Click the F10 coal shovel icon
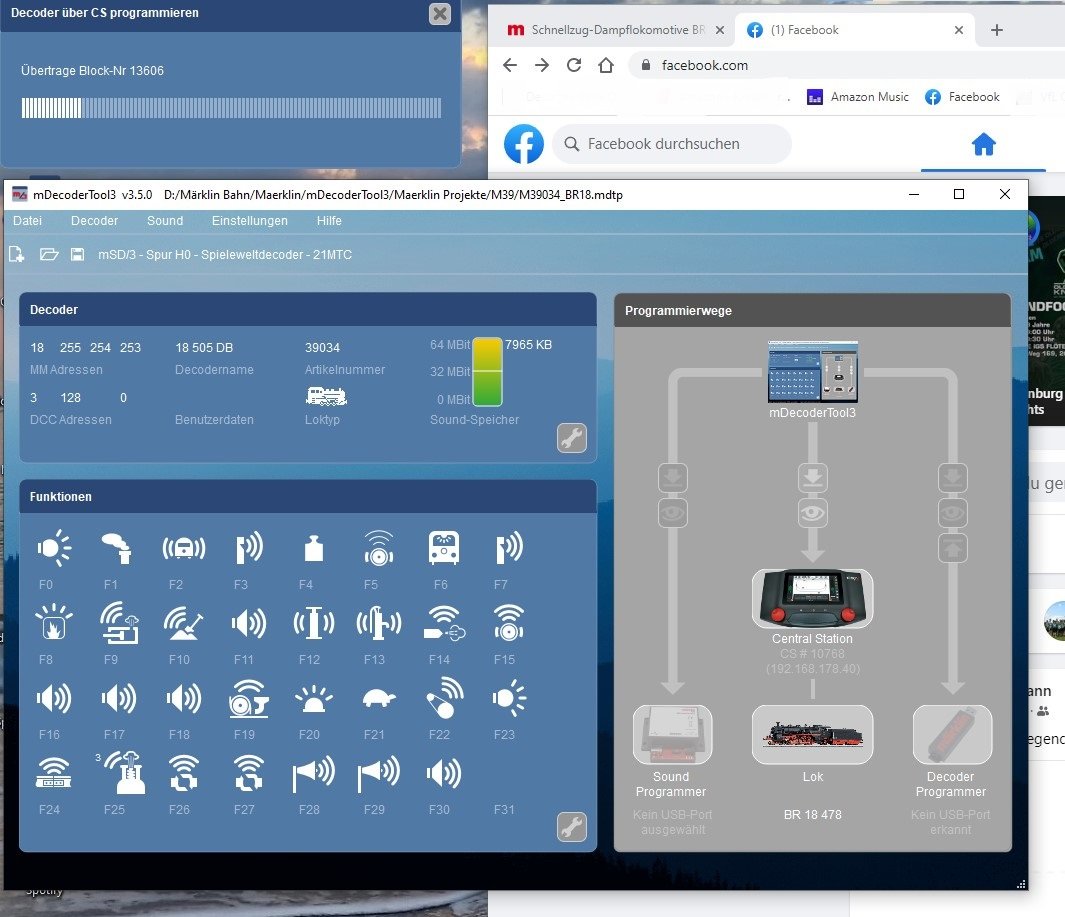The width and height of the screenshot is (1065, 917). point(182,624)
